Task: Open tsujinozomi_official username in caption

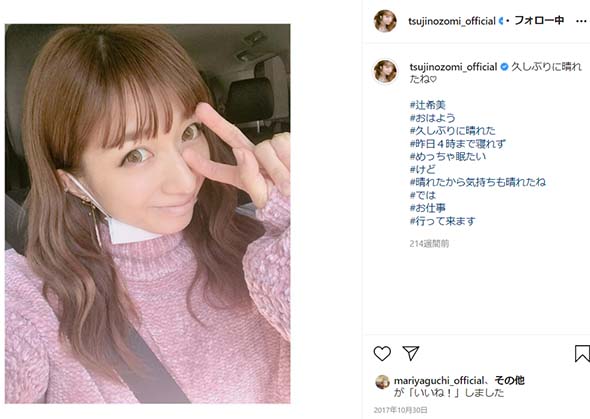Action: pos(453,67)
